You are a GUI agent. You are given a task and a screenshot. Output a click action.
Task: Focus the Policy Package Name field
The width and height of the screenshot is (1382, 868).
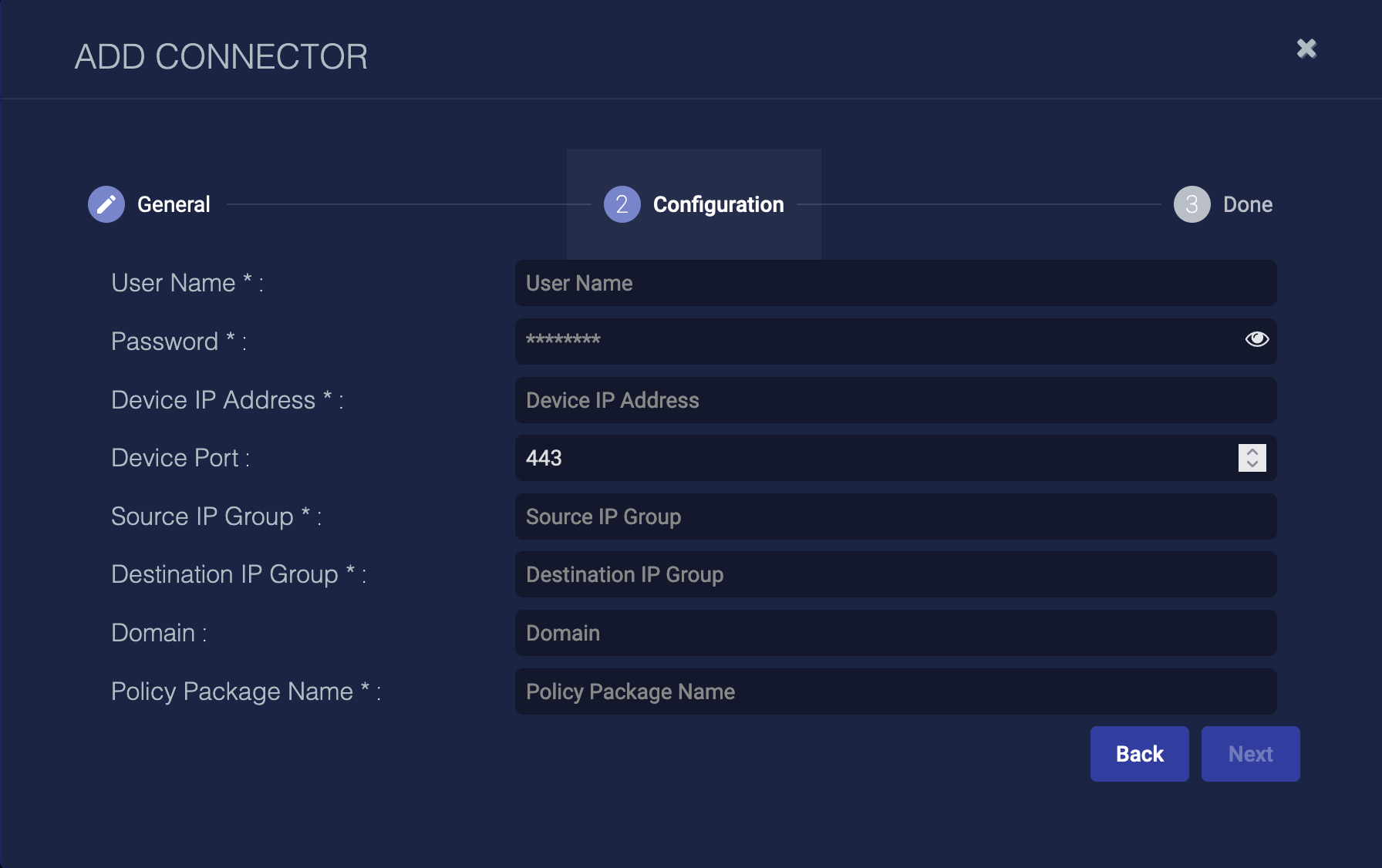tap(895, 691)
